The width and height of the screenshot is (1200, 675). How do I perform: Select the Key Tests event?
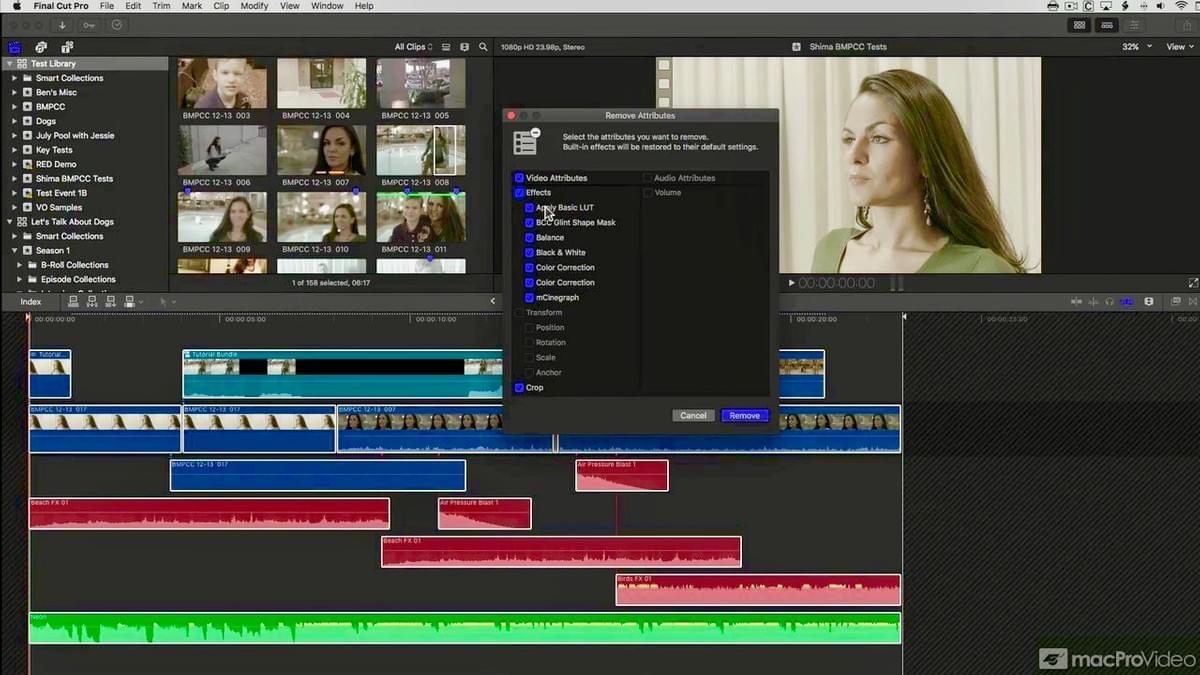click(54, 150)
